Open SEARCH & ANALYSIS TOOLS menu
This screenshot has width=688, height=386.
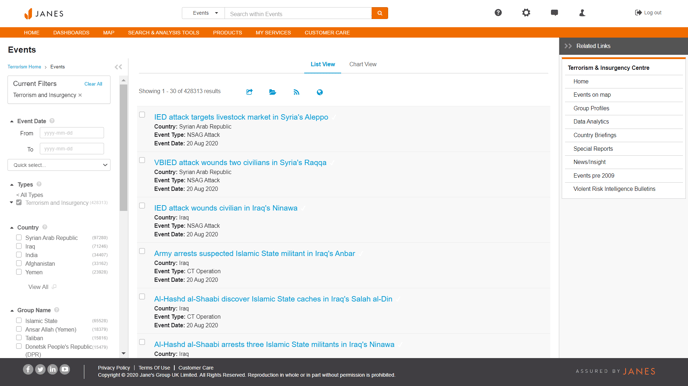click(x=164, y=32)
